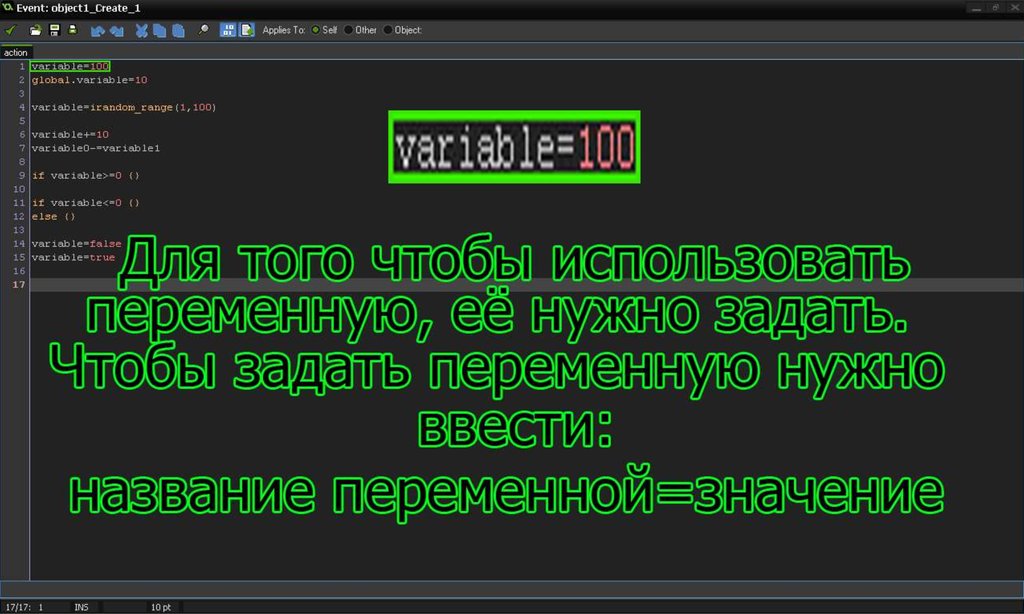Click the irandom_range code line
This screenshot has height=614, width=1024.
pyautogui.click(x=123, y=106)
